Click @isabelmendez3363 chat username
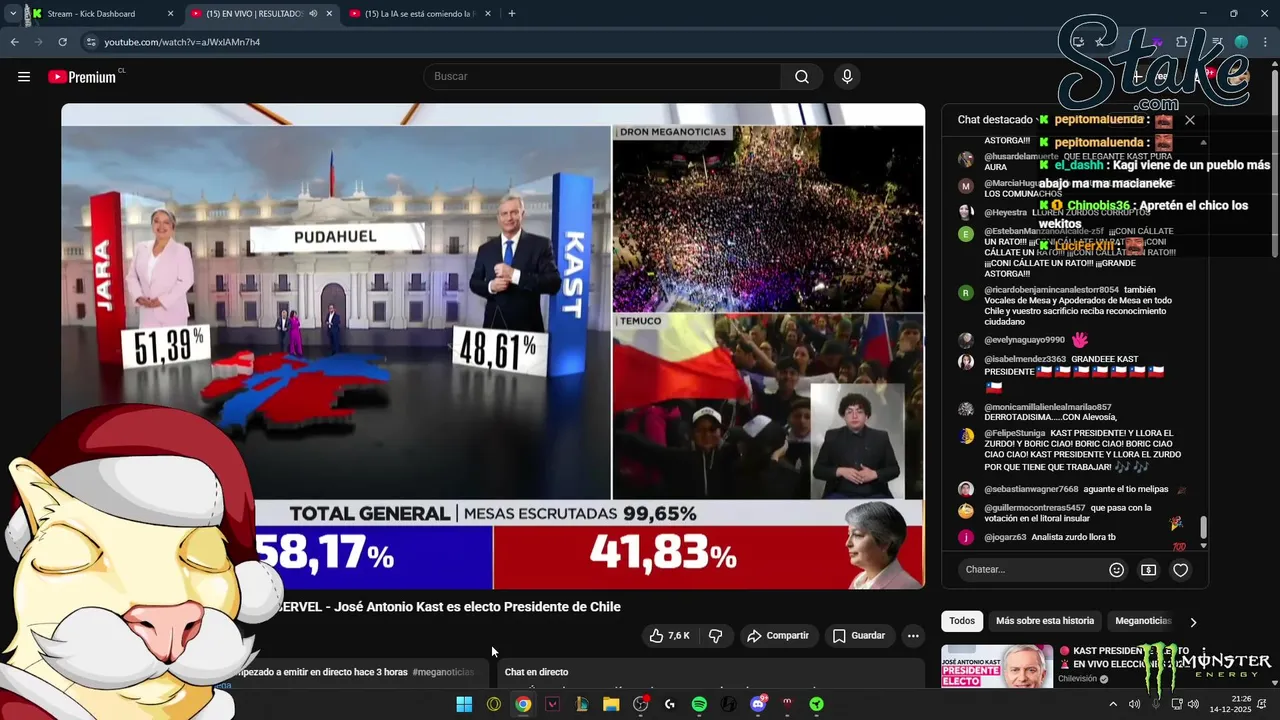Viewport: 1280px width, 720px height. coord(1025,359)
